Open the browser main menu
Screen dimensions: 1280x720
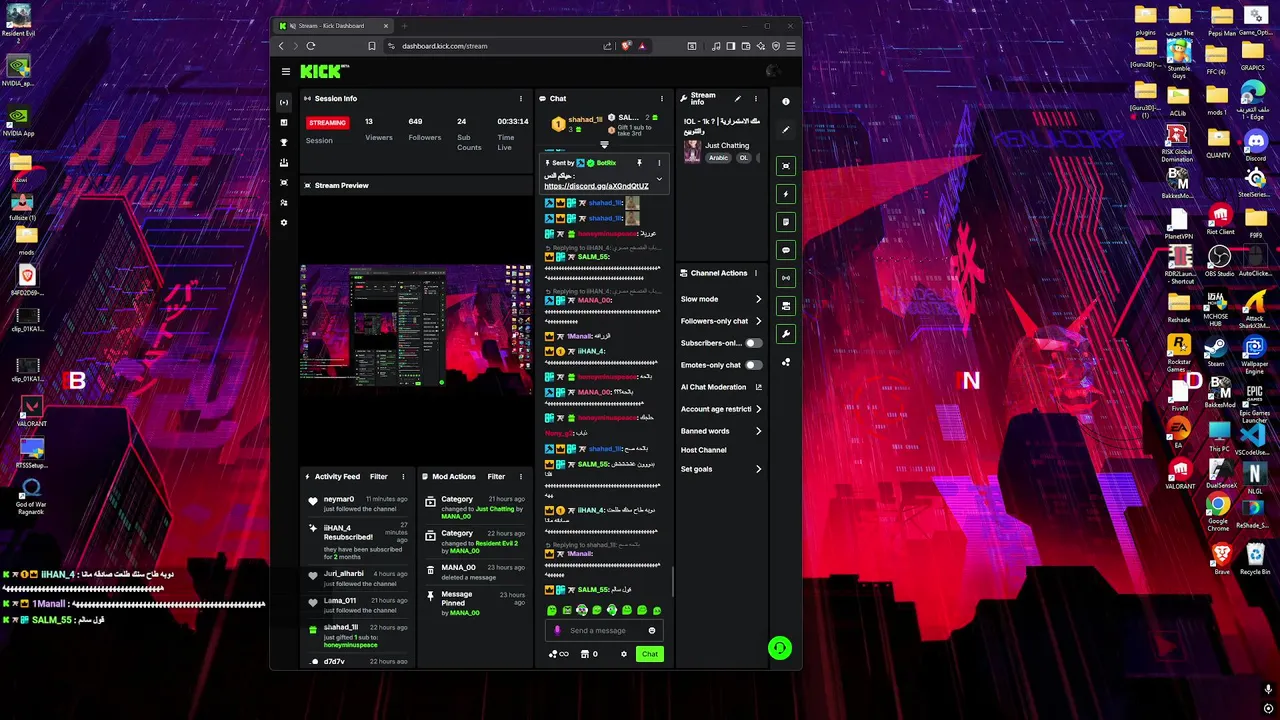pyautogui.click(x=791, y=46)
